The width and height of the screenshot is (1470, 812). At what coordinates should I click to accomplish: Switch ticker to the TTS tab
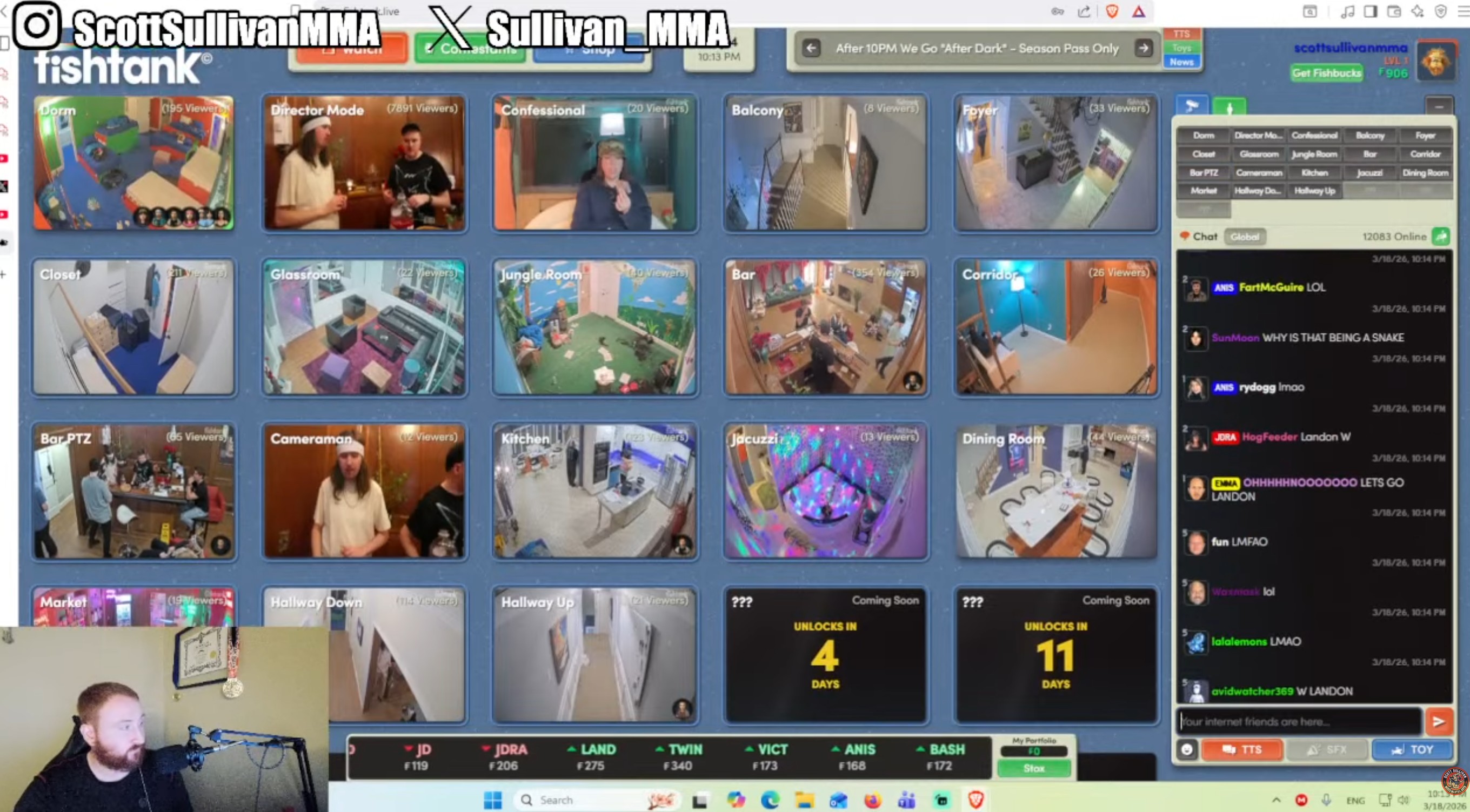point(1181,33)
